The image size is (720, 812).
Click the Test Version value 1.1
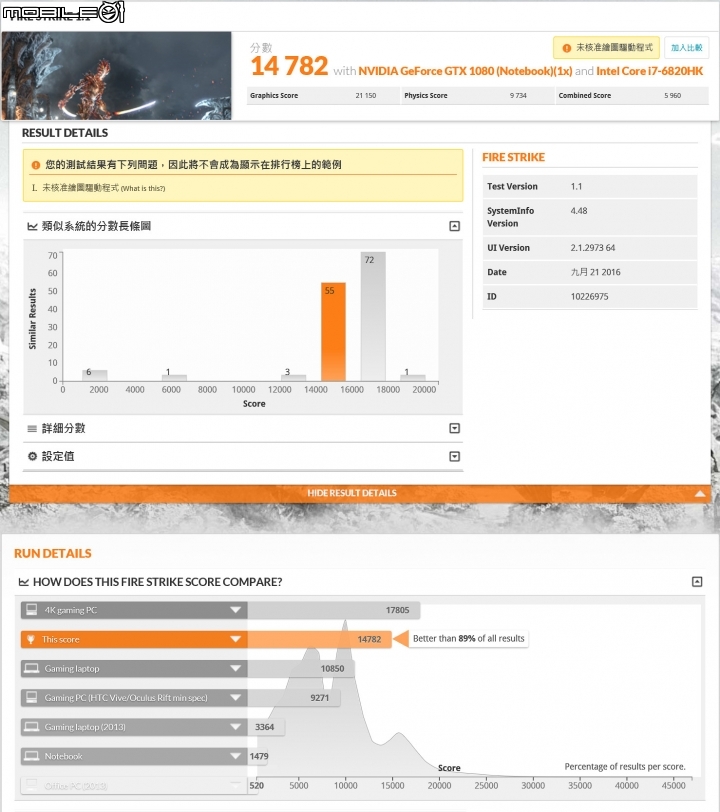(x=576, y=186)
